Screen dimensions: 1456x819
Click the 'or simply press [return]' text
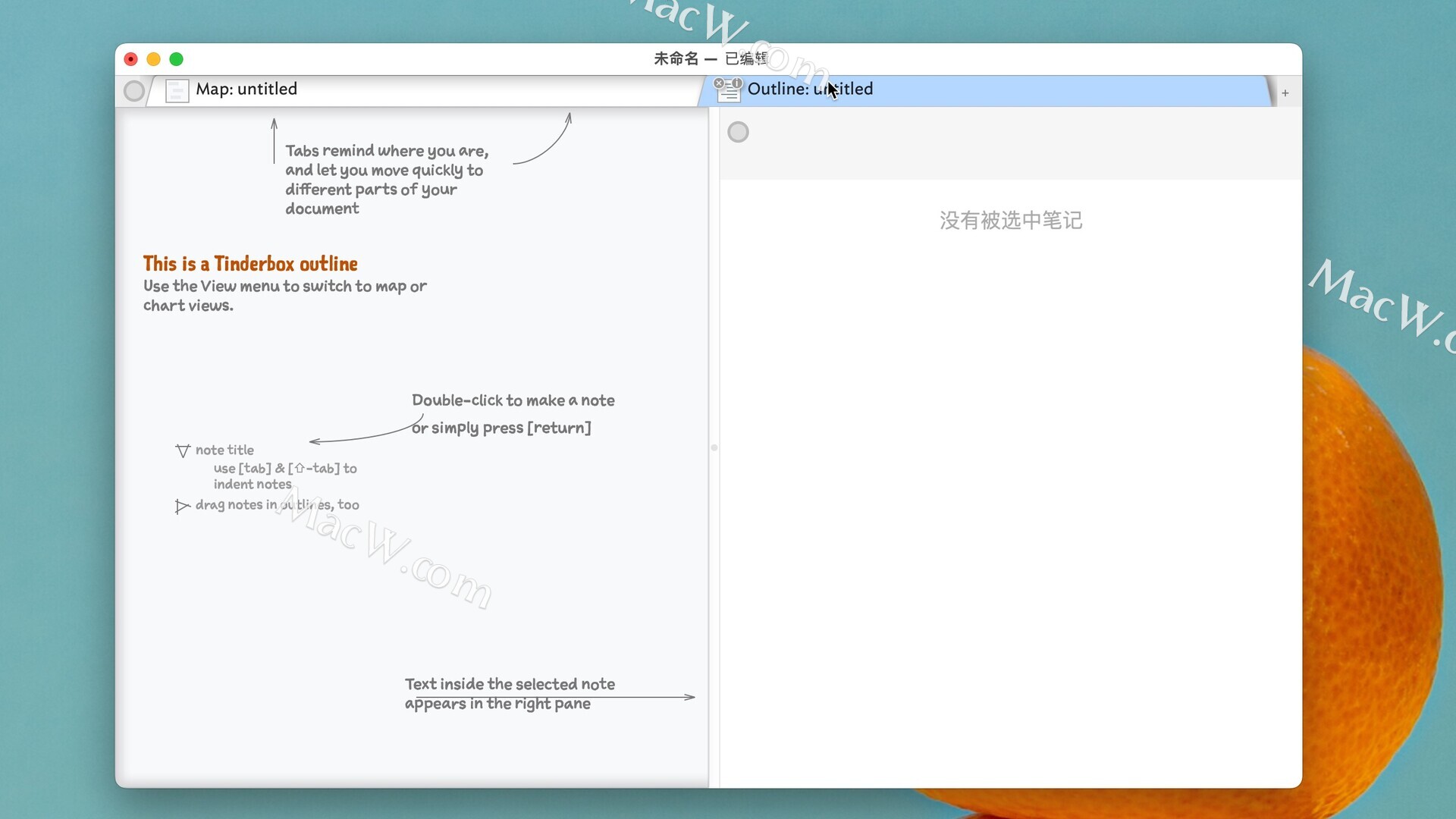tap(501, 428)
